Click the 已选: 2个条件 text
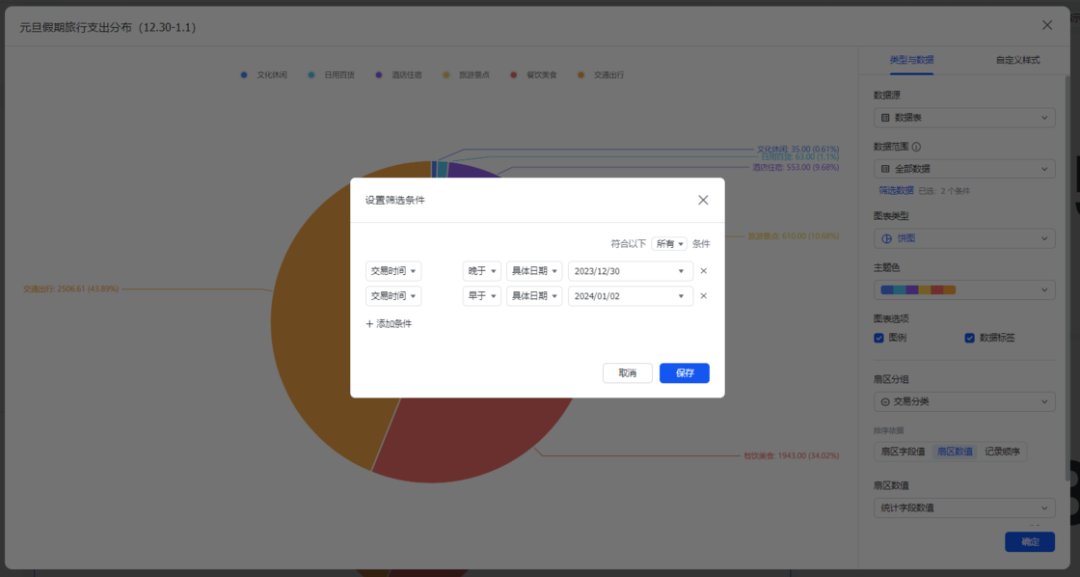The height and width of the screenshot is (577, 1080). click(944, 191)
